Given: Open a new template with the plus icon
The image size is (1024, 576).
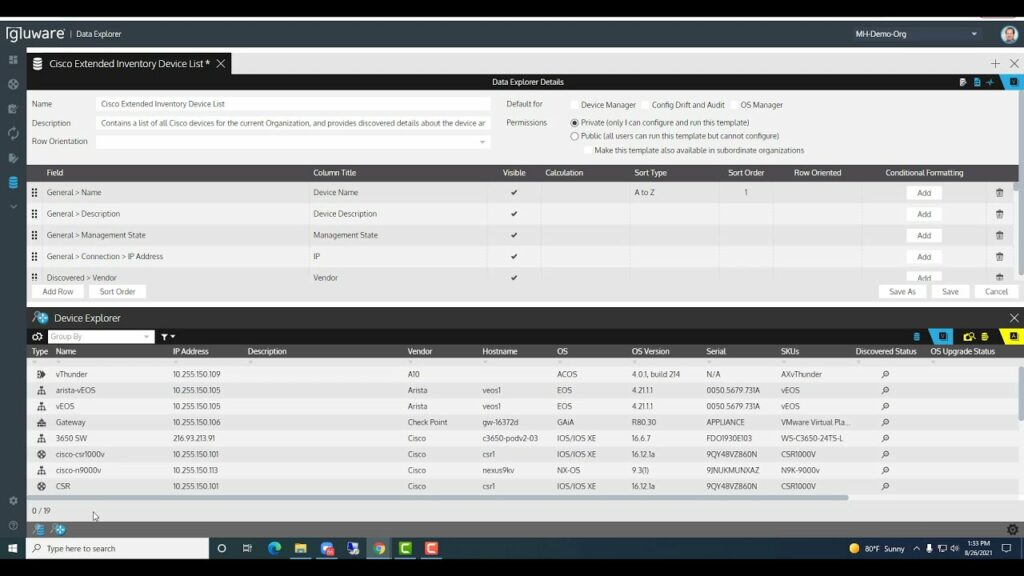Looking at the screenshot, I should 996,62.
